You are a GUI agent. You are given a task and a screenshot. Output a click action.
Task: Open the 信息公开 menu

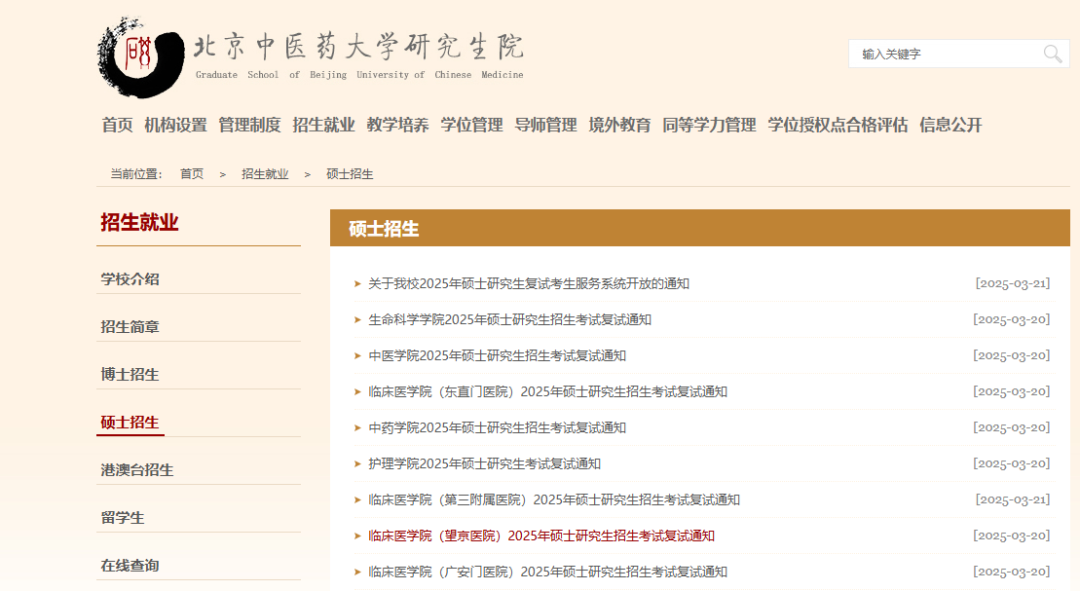coord(951,125)
